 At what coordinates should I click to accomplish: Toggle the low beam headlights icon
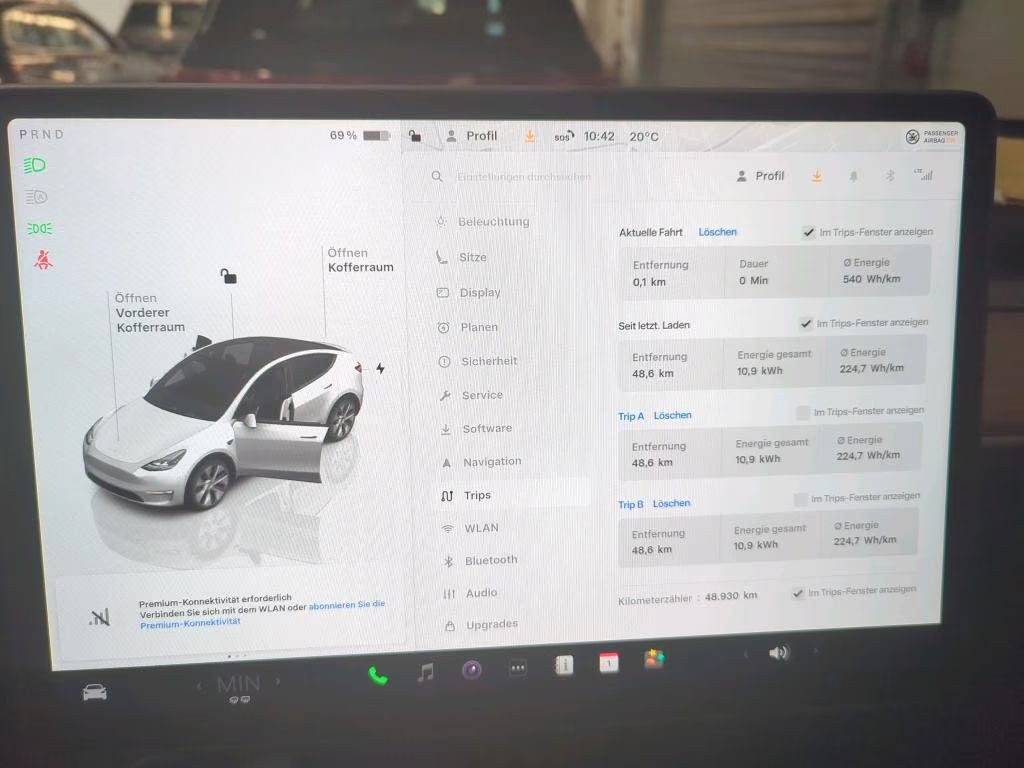click(35, 165)
